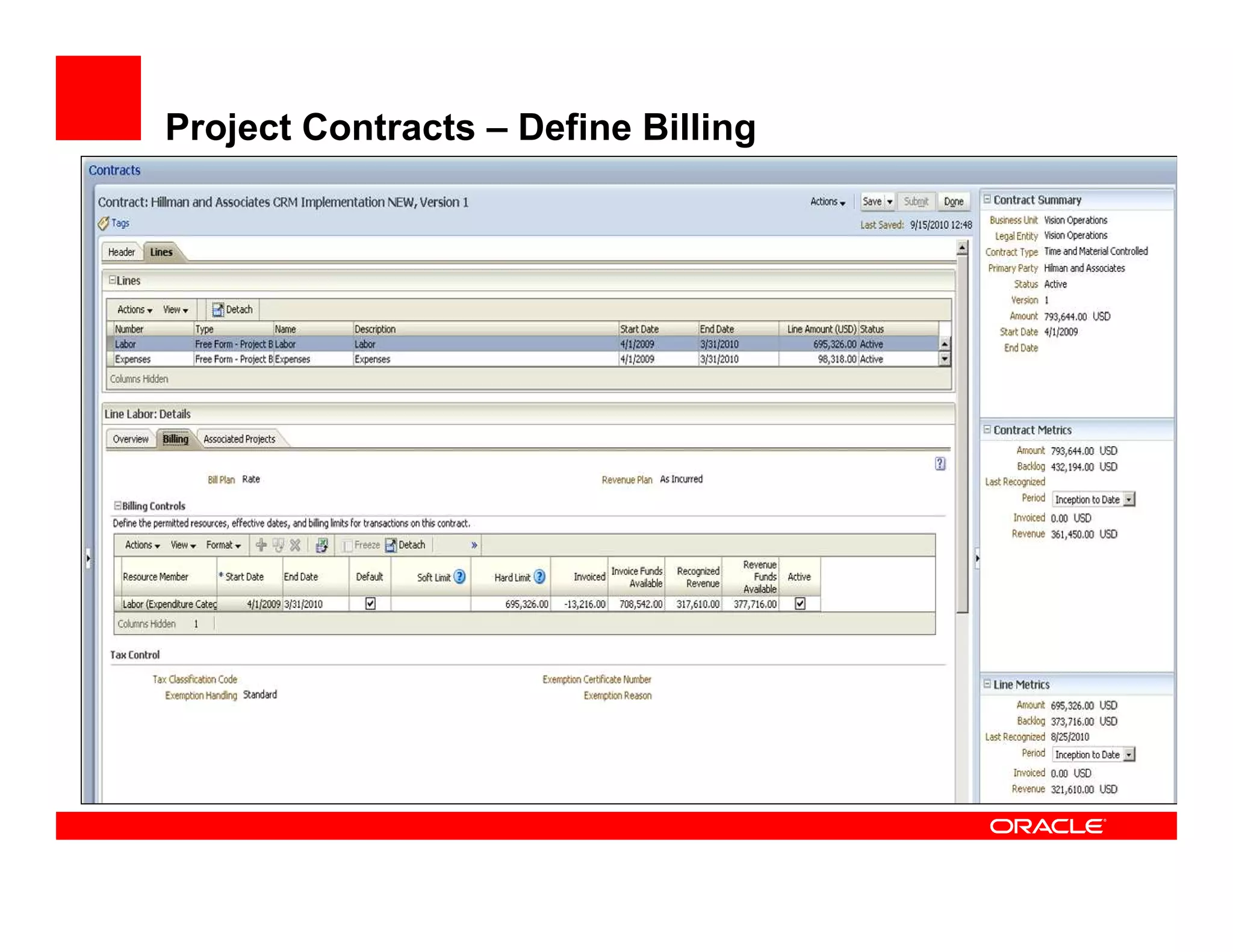This screenshot has width=1233, height=952.
Task: Click the right pane splitter arrow
Action: [x=977, y=558]
